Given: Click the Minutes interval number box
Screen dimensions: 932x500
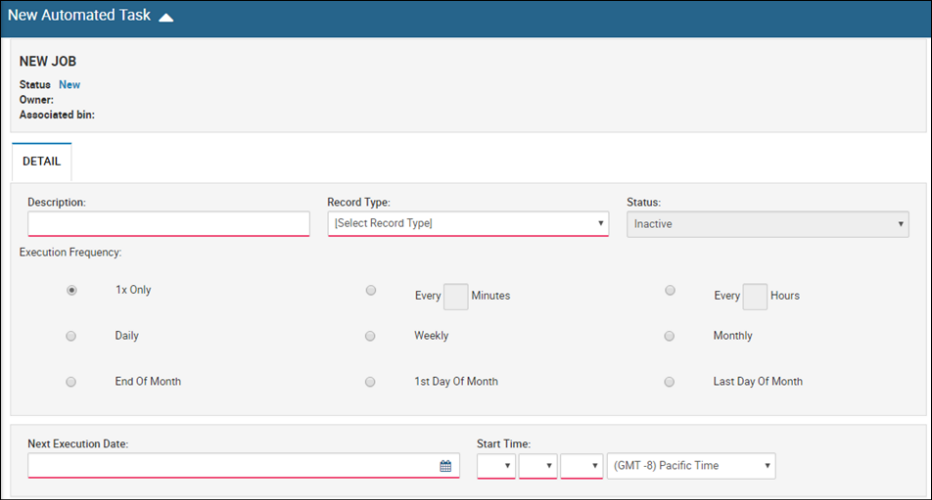Looking at the screenshot, I should (456, 296).
